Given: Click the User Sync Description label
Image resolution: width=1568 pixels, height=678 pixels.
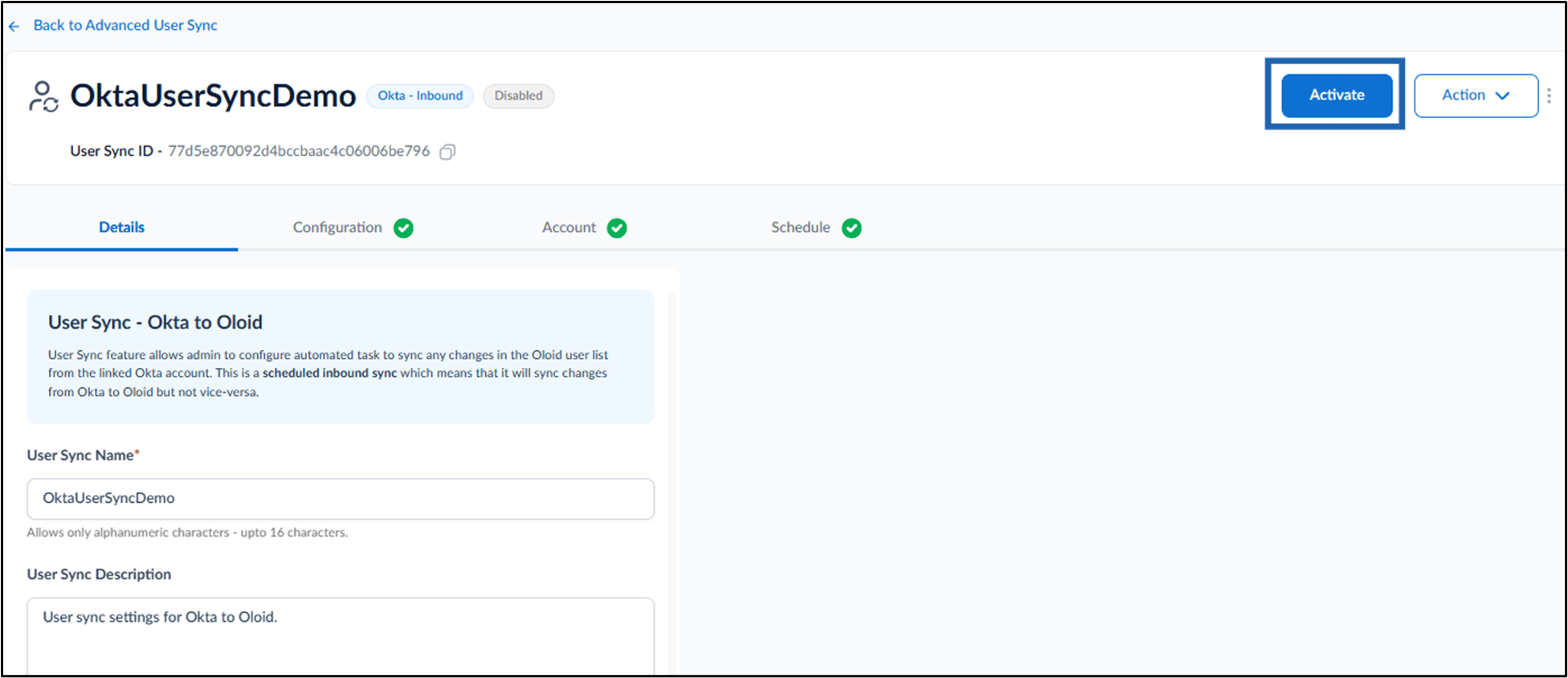Looking at the screenshot, I should click(99, 574).
